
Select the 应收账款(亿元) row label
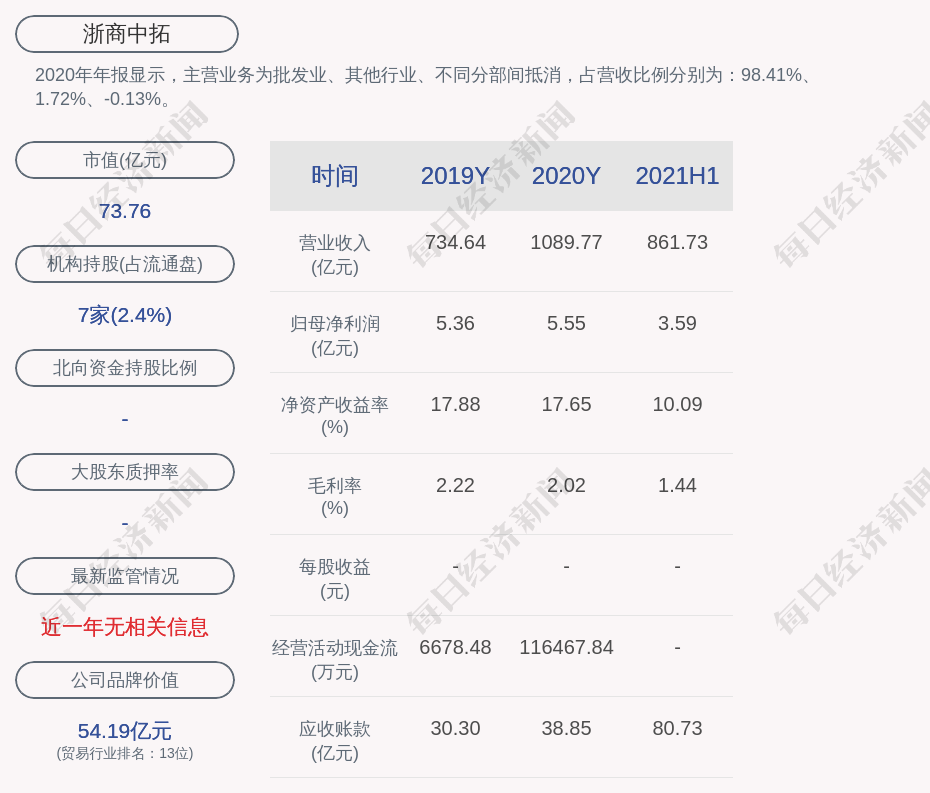coord(335,741)
